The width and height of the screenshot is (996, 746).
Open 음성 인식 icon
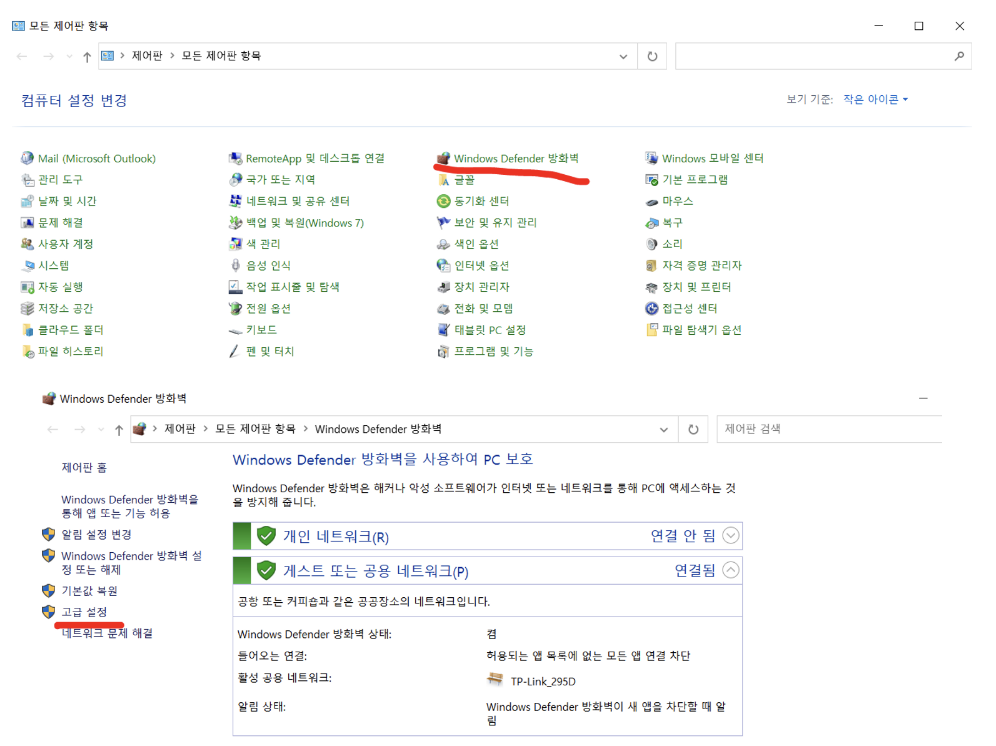(260, 266)
